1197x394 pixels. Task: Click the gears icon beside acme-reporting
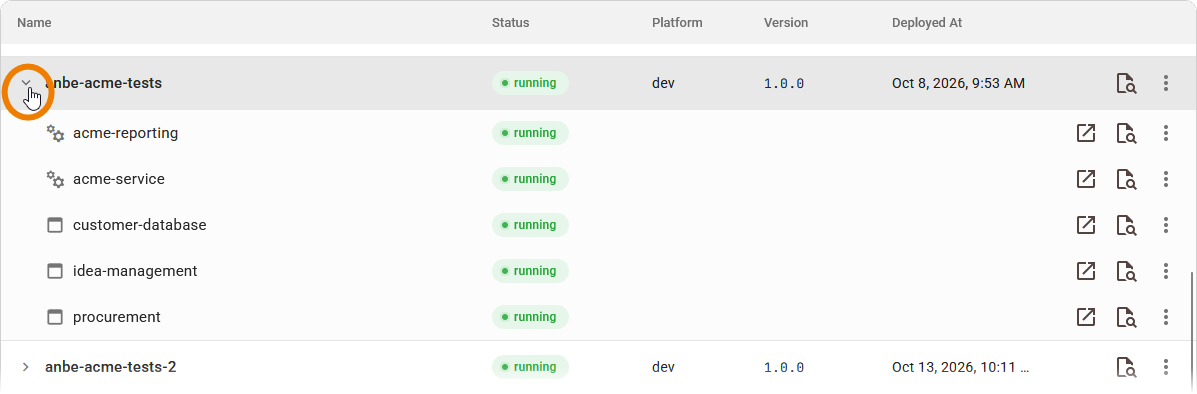click(x=55, y=134)
